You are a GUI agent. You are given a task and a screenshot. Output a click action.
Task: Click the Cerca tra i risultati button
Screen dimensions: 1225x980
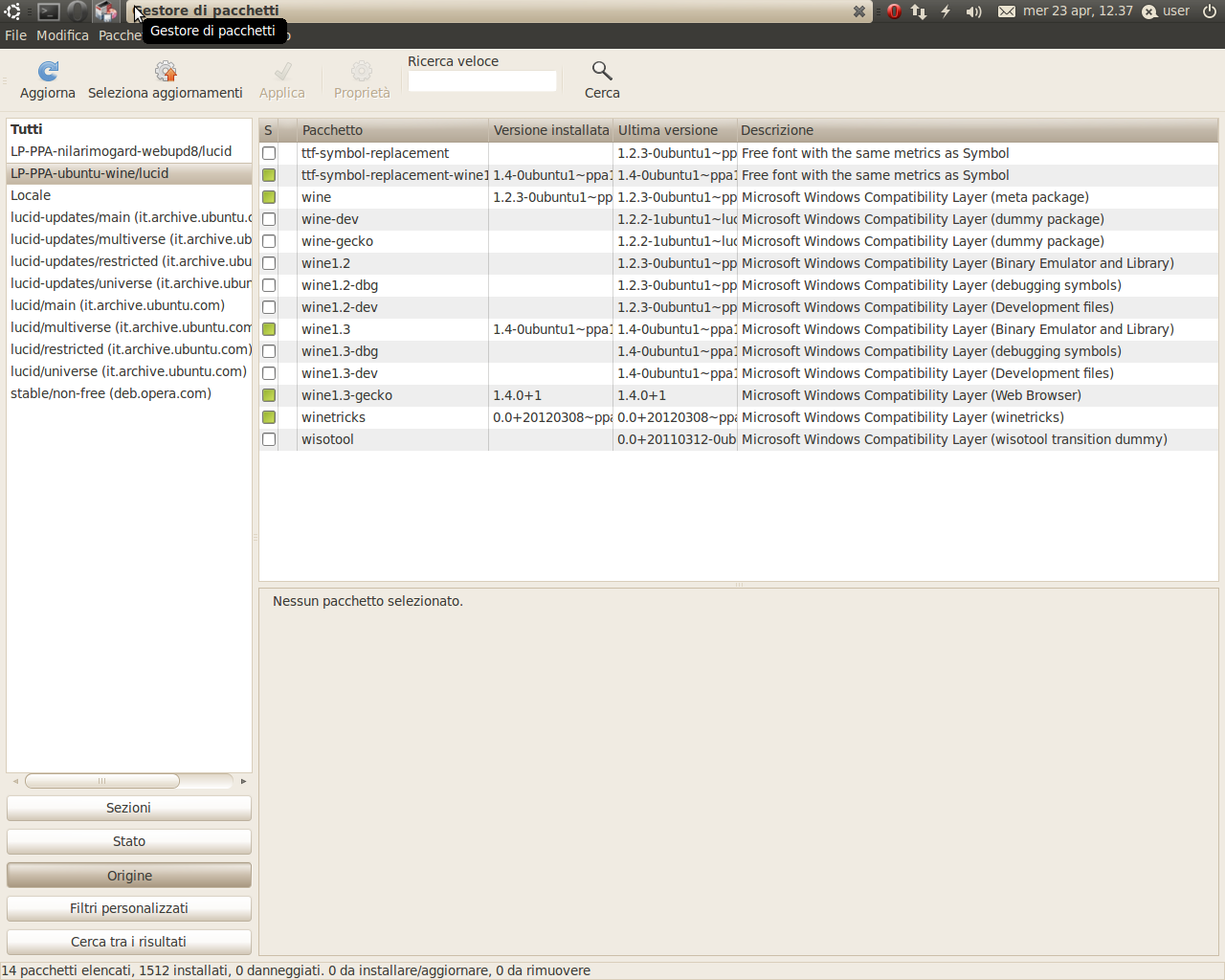(129, 942)
